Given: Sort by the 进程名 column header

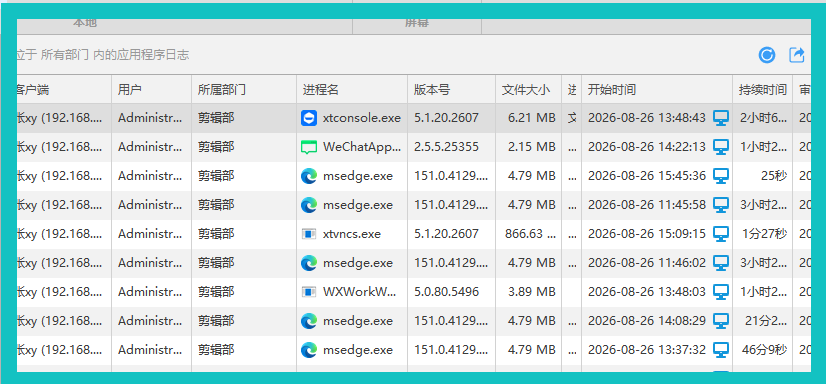Looking at the screenshot, I should pos(352,90).
